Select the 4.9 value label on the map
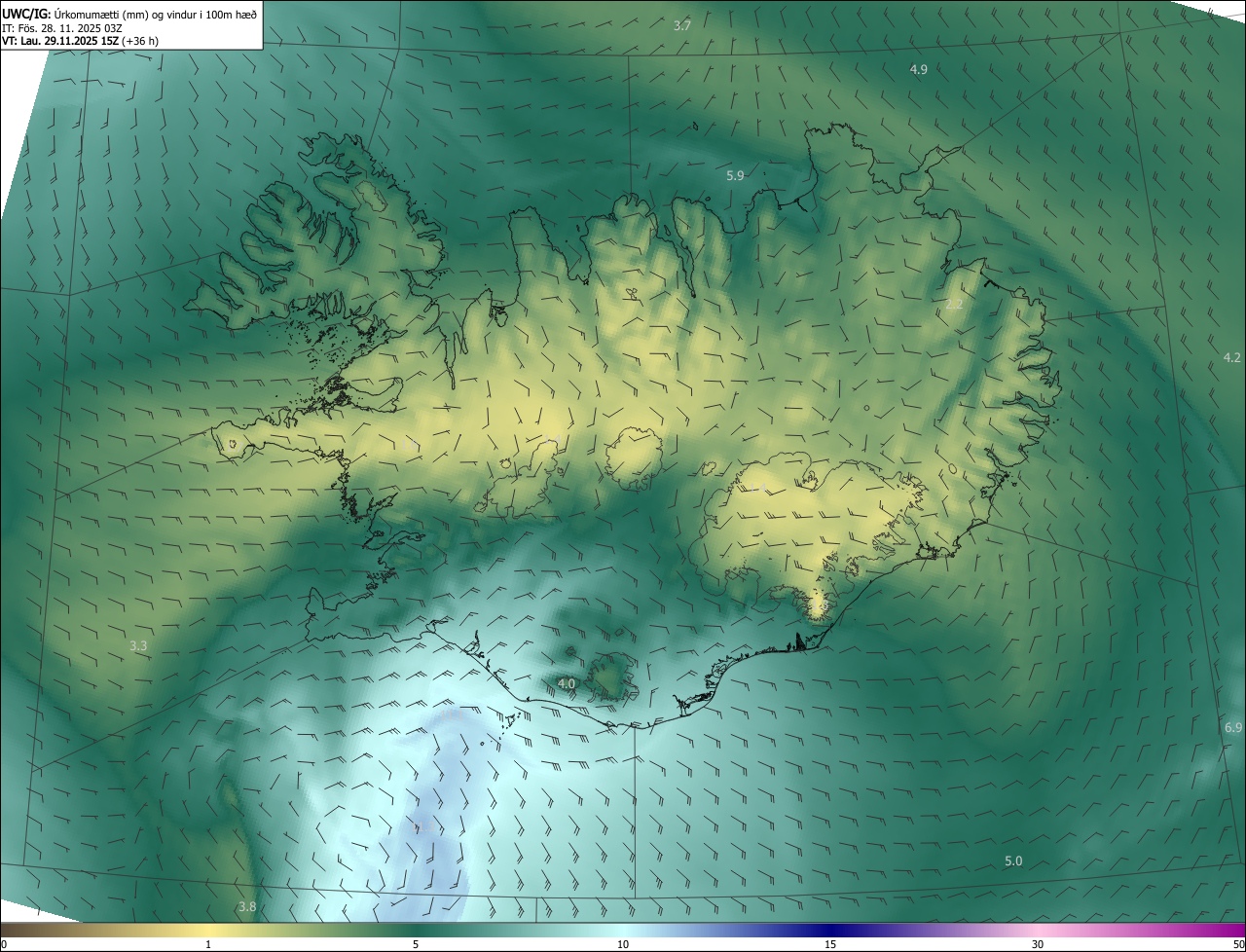This screenshot has height=952, width=1246. click(x=918, y=69)
